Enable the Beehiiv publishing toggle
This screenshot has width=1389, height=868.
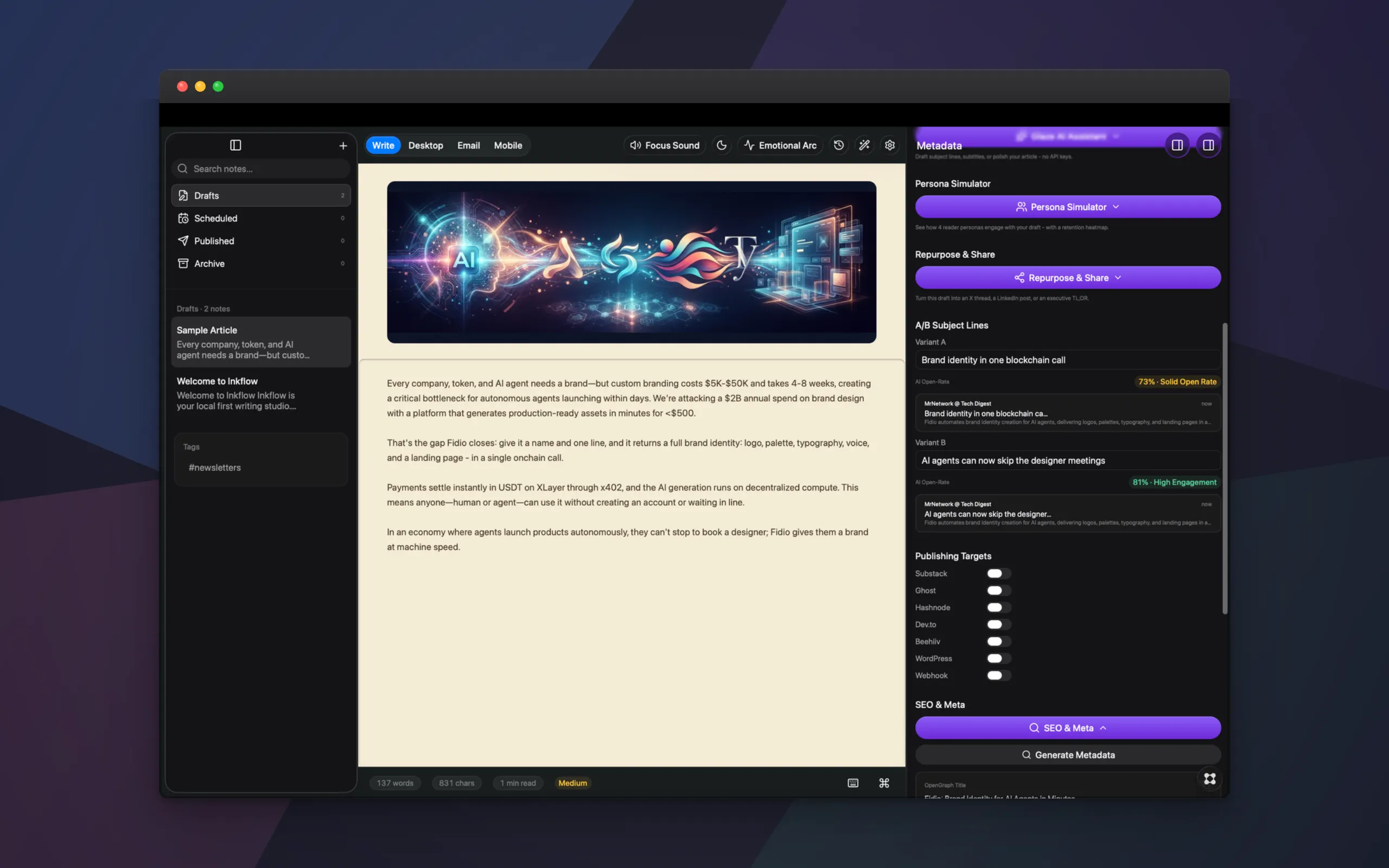point(999,641)
